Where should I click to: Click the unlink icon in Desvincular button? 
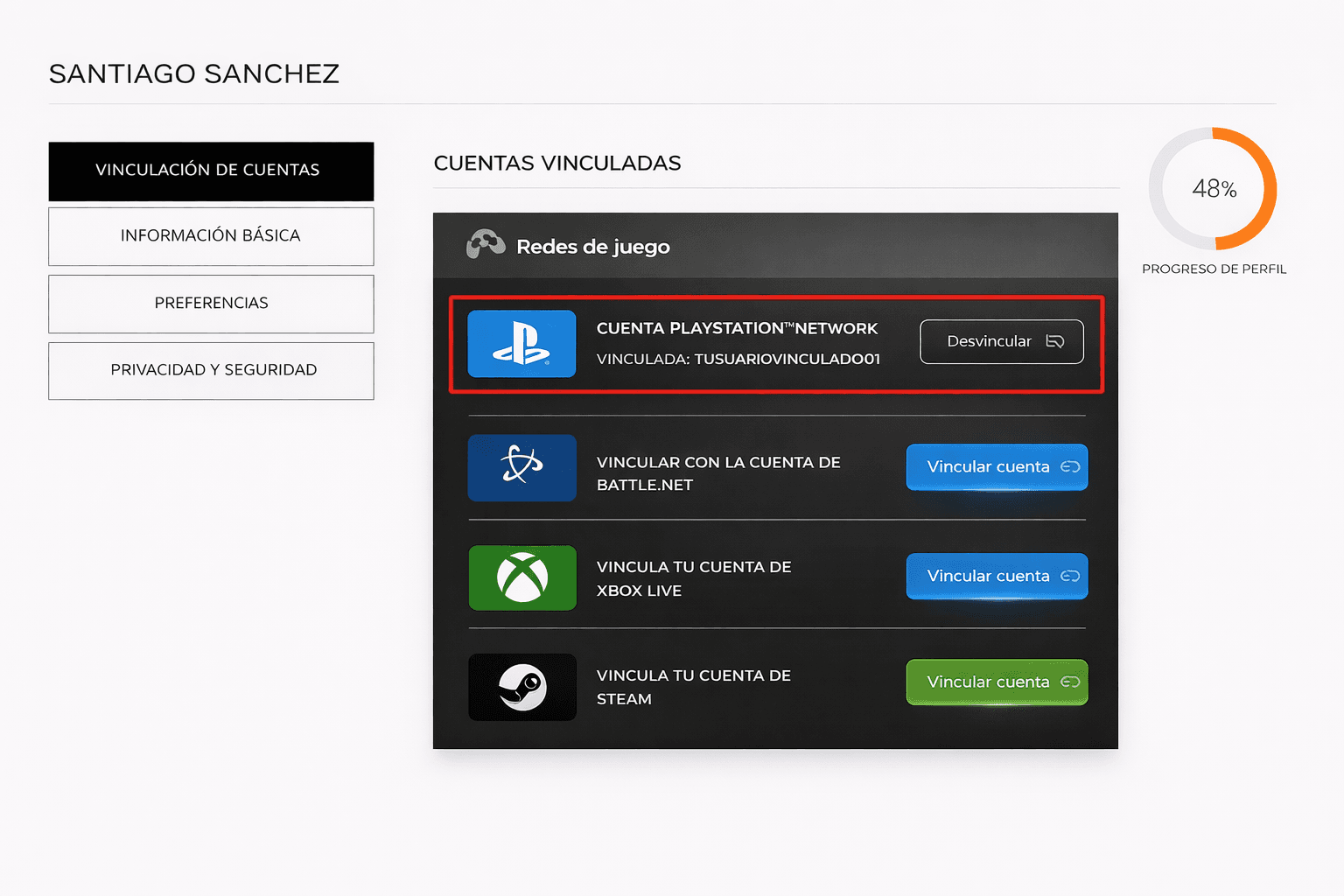1055,341
